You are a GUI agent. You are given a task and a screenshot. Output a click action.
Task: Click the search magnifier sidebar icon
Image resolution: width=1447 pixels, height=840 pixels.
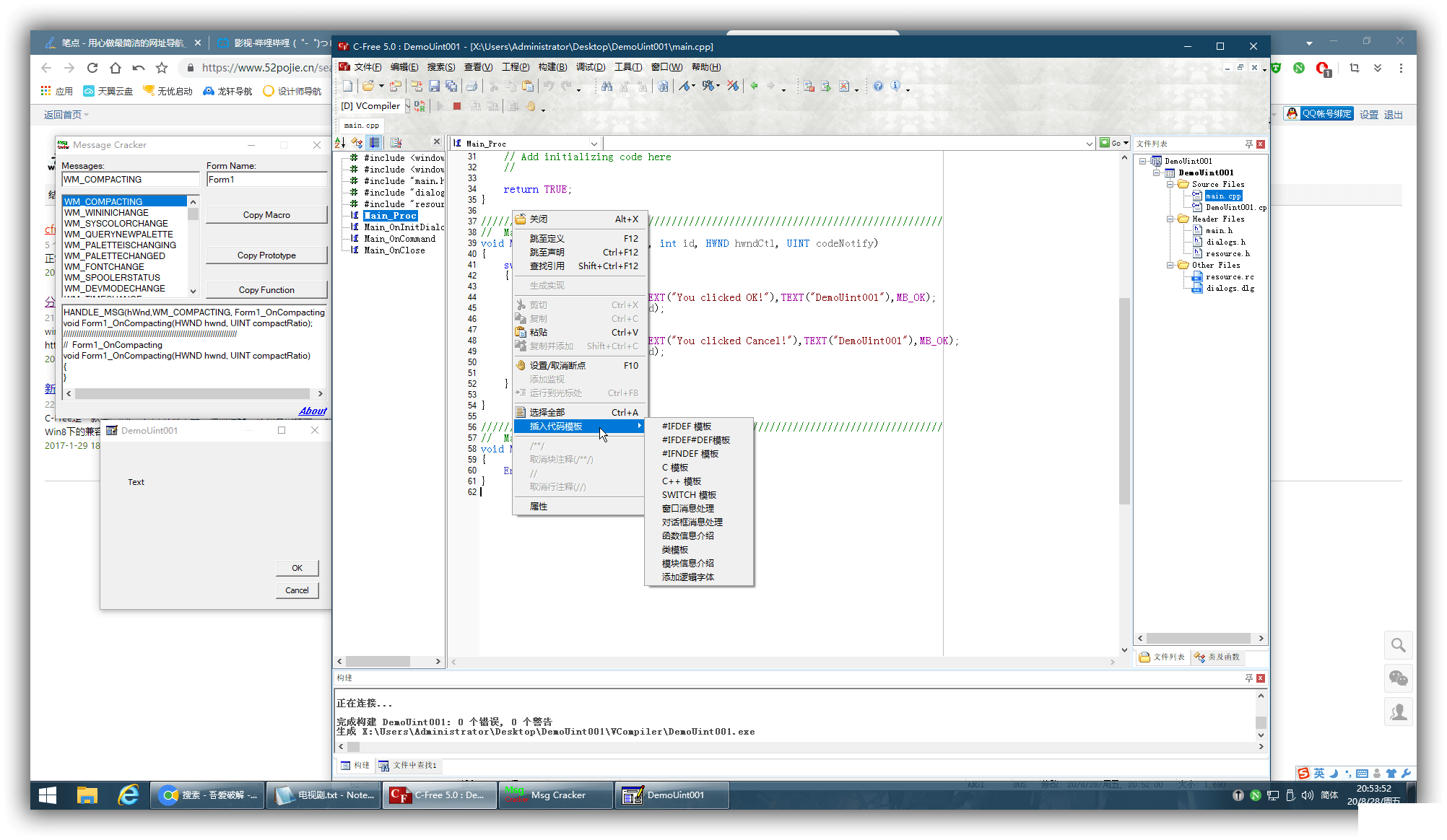coord(1398,645)
